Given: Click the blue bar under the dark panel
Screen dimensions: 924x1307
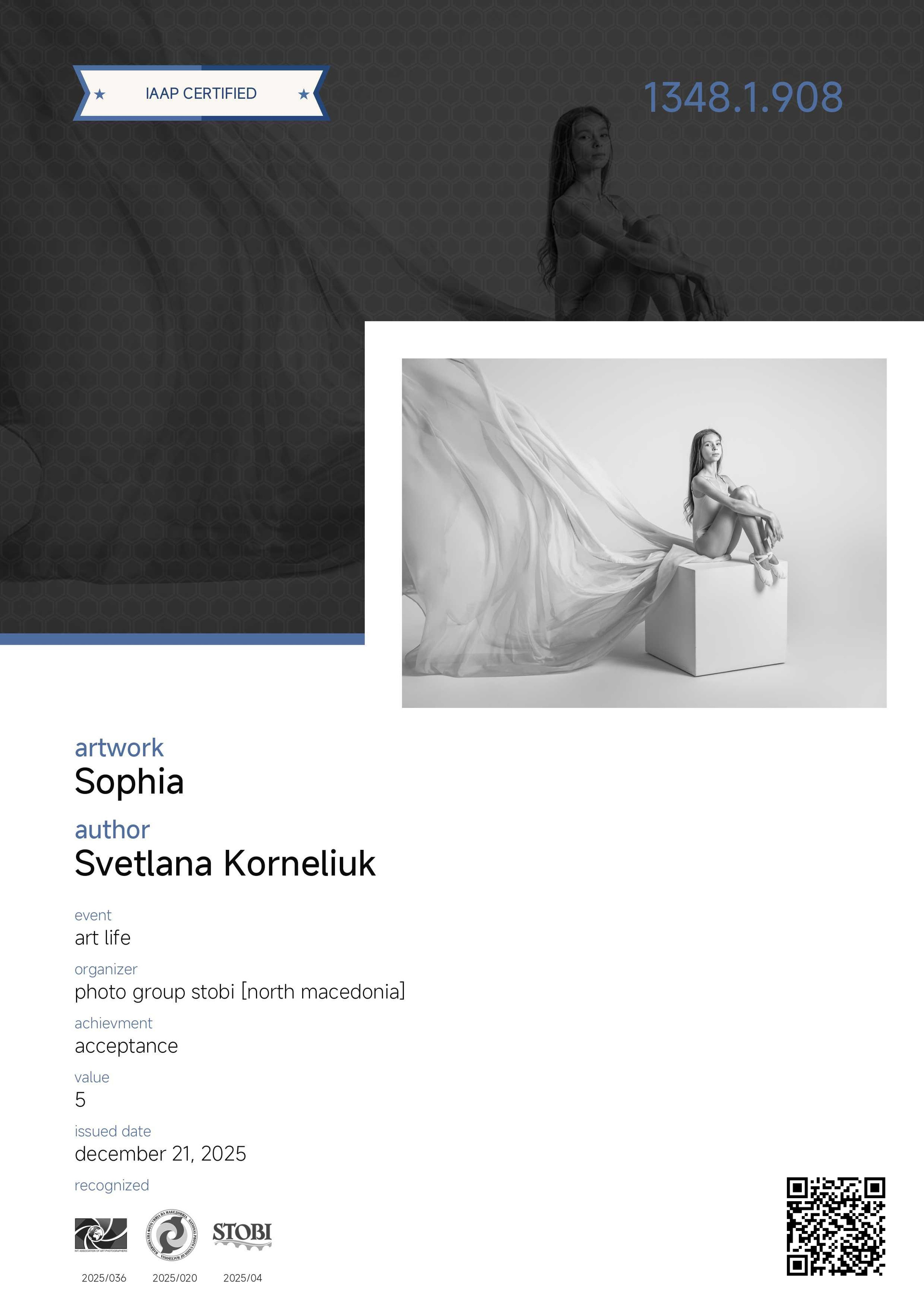Looking at the screenshot, I should coord(182,639).
